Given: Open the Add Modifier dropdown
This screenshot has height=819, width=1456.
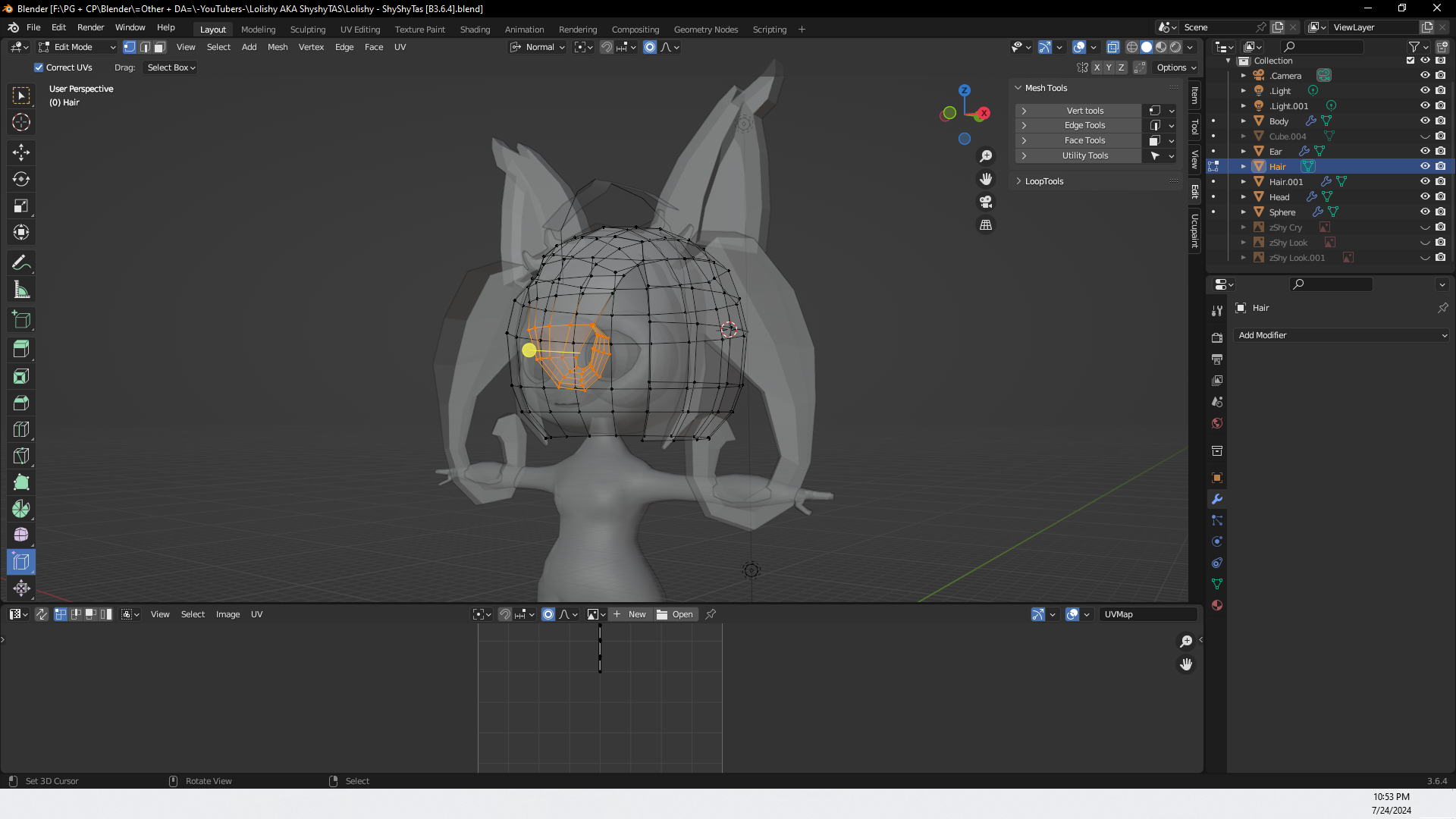Looking at the screenshot, I should pyautogui.click(x=1342, y=335).
